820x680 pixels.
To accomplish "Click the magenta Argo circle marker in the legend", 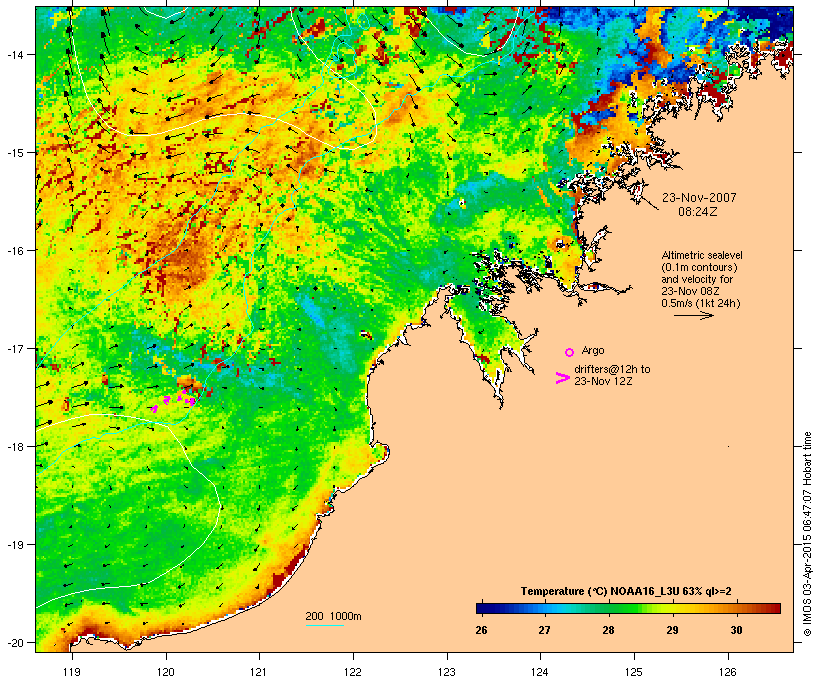I will click(570, 353).
